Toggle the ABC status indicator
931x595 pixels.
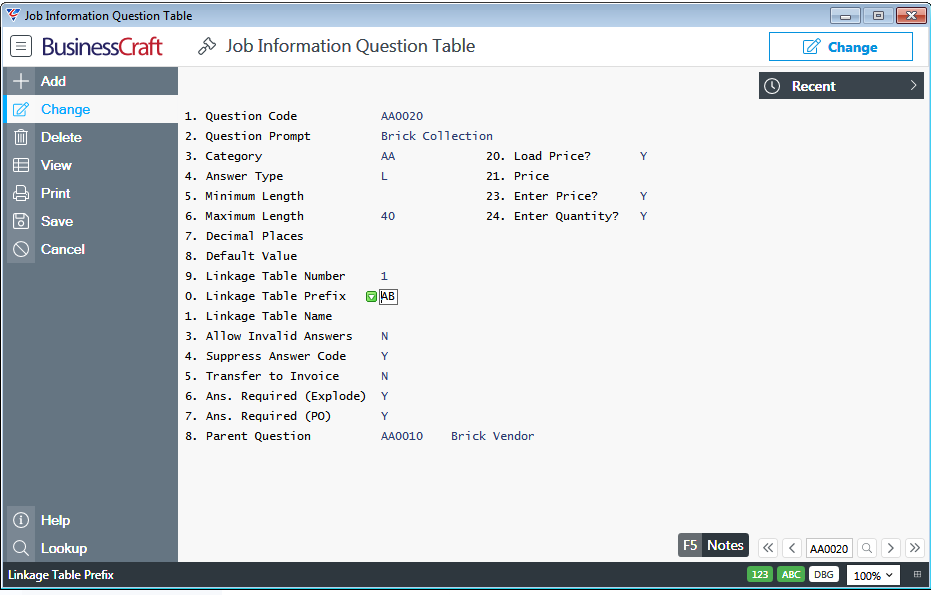click(x=791, y=574)
